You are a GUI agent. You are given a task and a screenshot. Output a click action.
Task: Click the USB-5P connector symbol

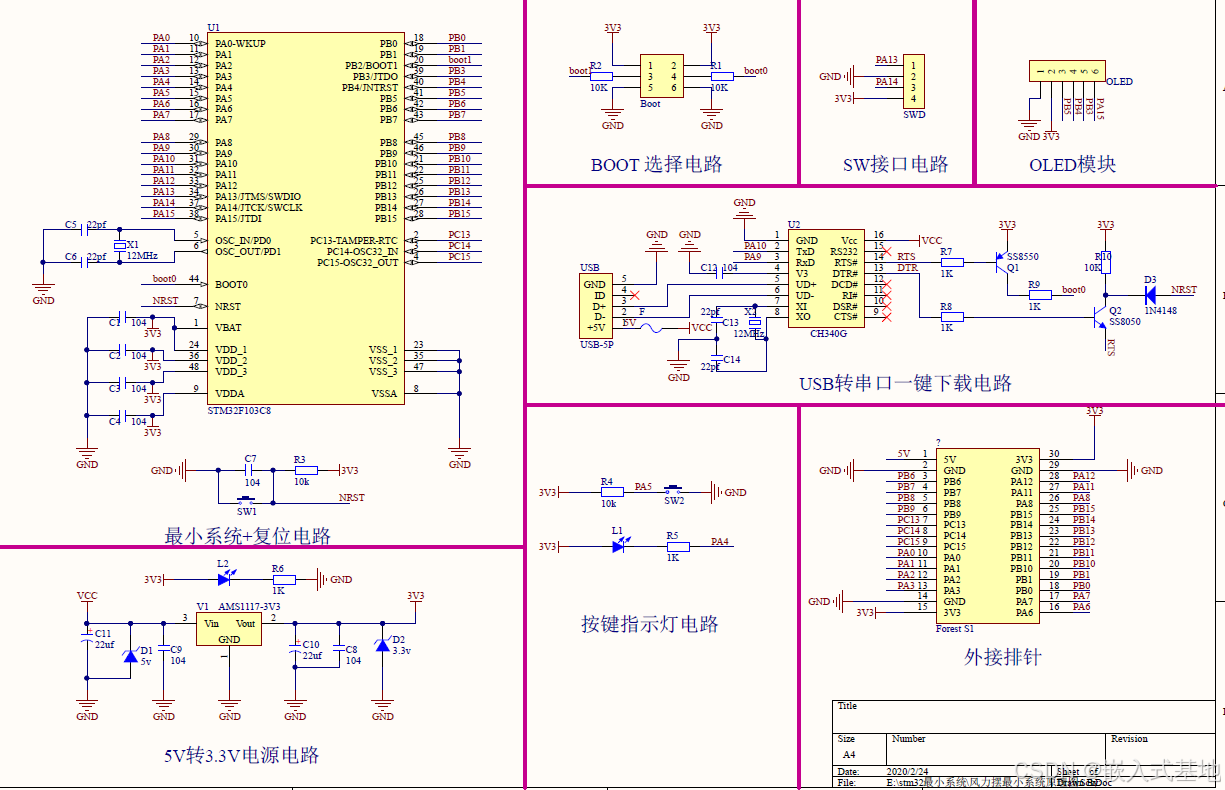pyautogui.click(x=596, y=304)
